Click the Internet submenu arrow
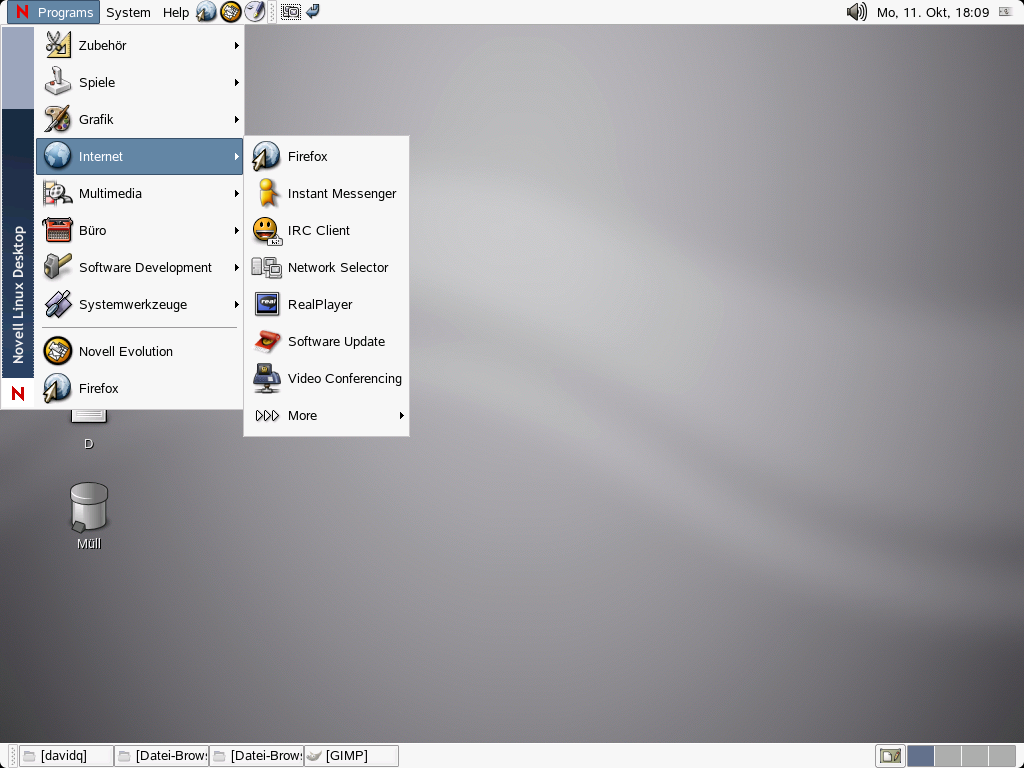This screenshot has height=768, width=1024. pyautogui.click(x=236, y=156)
